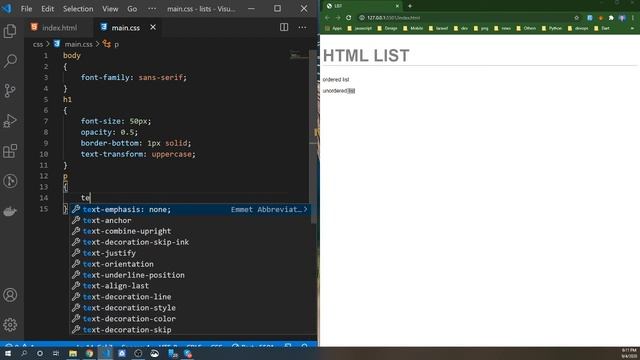Open the Go menu

pos(132,9)
